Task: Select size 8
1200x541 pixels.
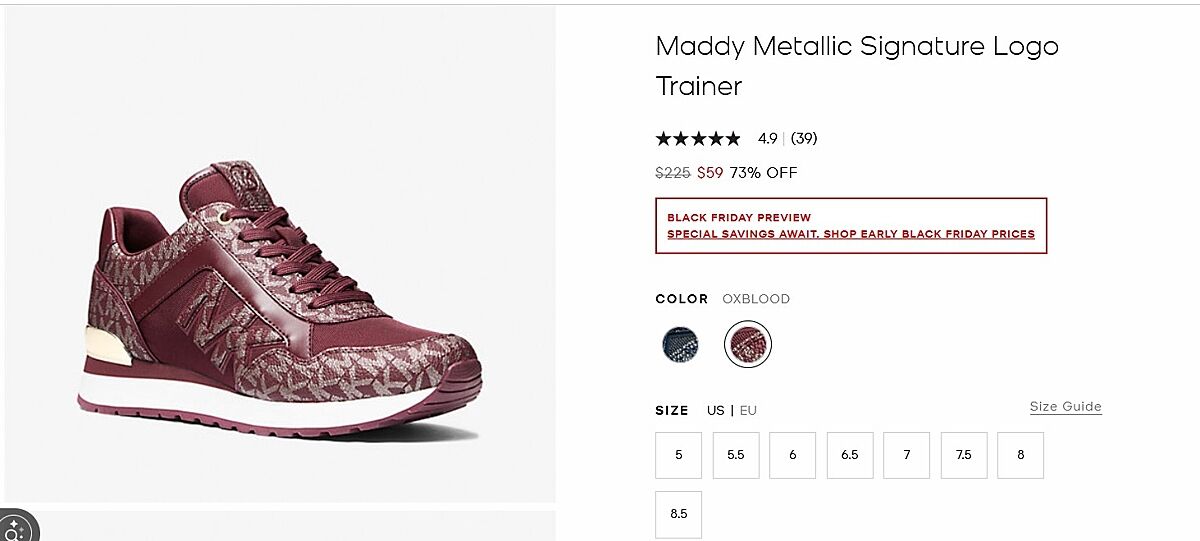Action: click(x=1021, y=455)
